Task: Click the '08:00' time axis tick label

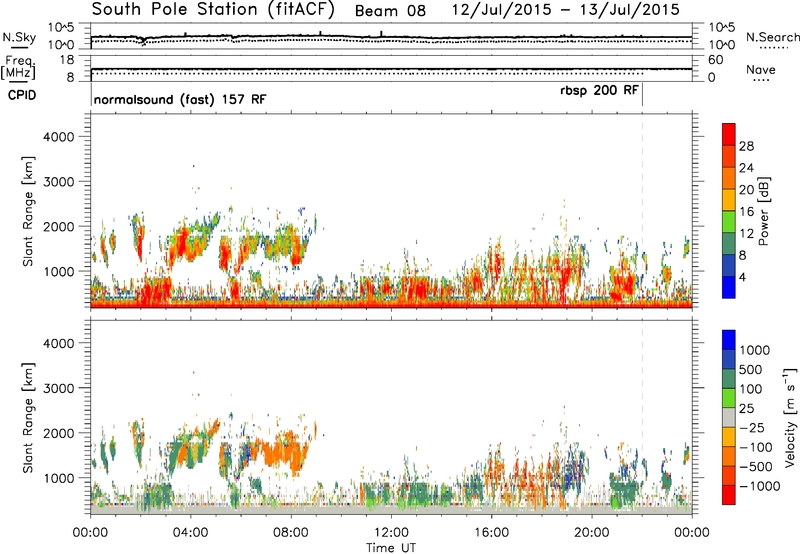Action: (x=291, y=533)
